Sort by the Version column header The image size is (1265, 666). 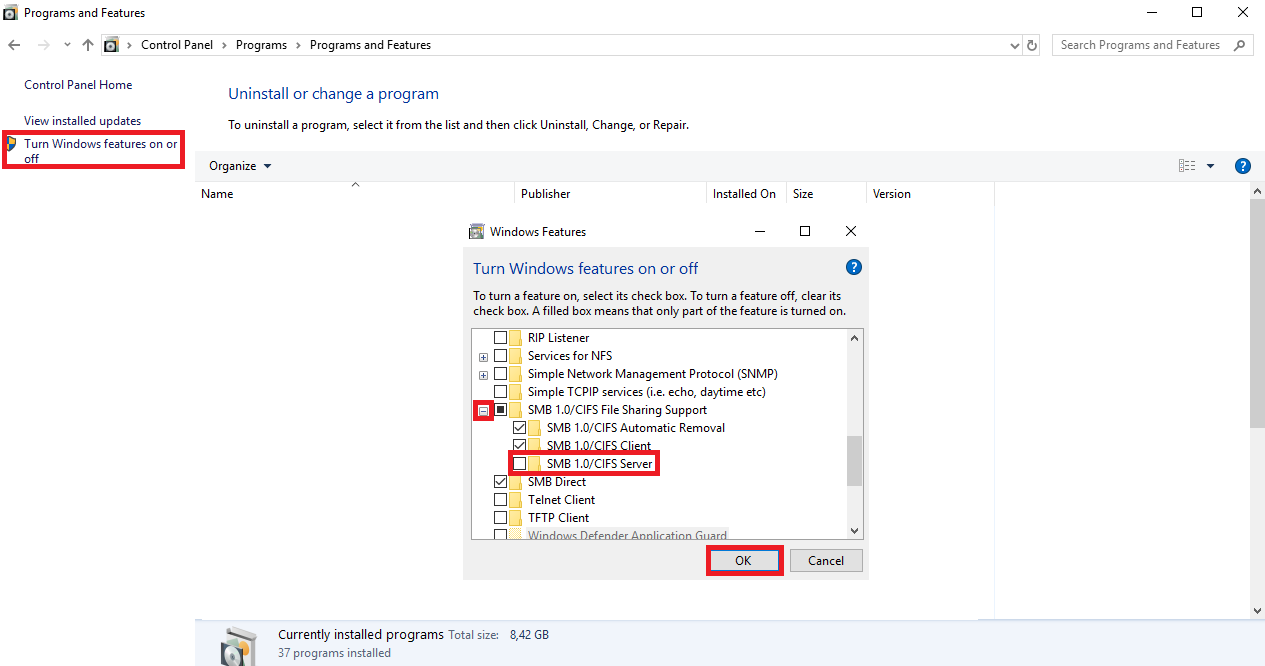tap(892, 194)
